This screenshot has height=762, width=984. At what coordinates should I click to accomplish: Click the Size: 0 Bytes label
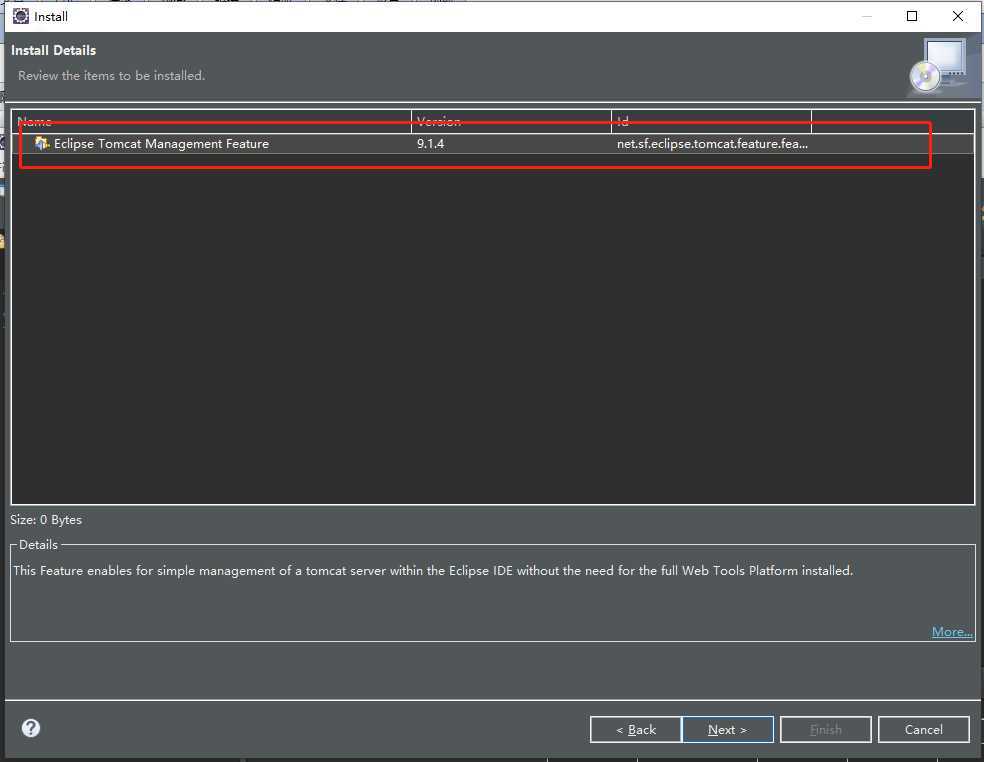(x=46, y=520)
